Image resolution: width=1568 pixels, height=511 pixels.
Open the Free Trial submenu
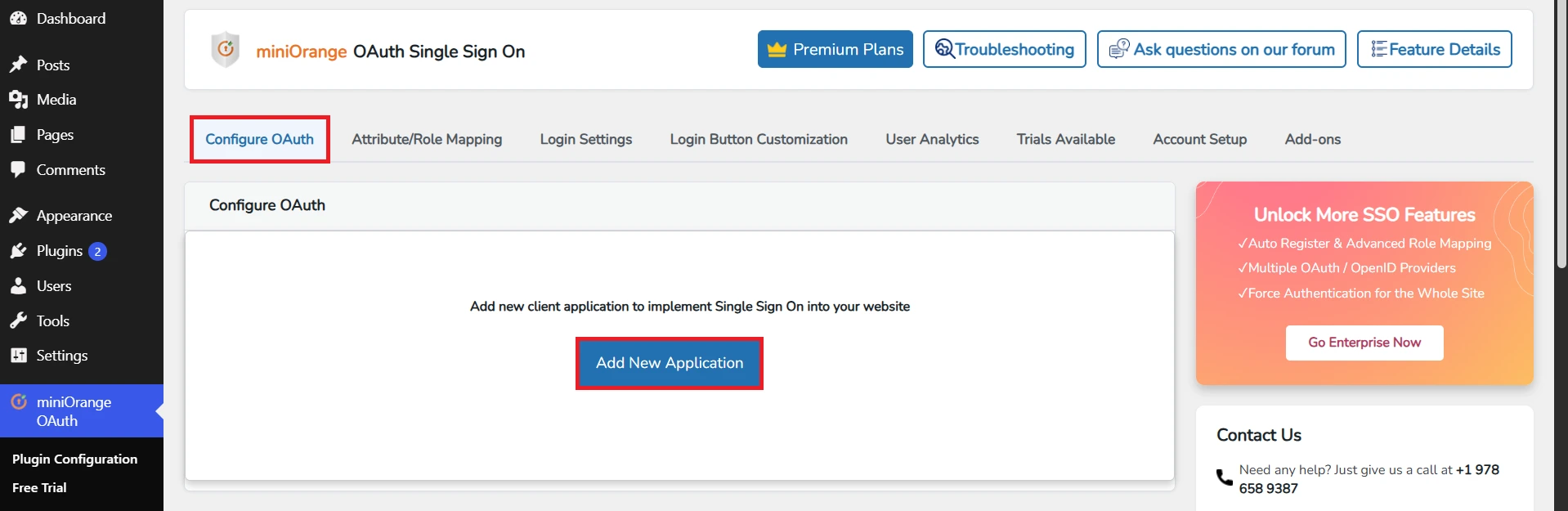coord(39,488)
